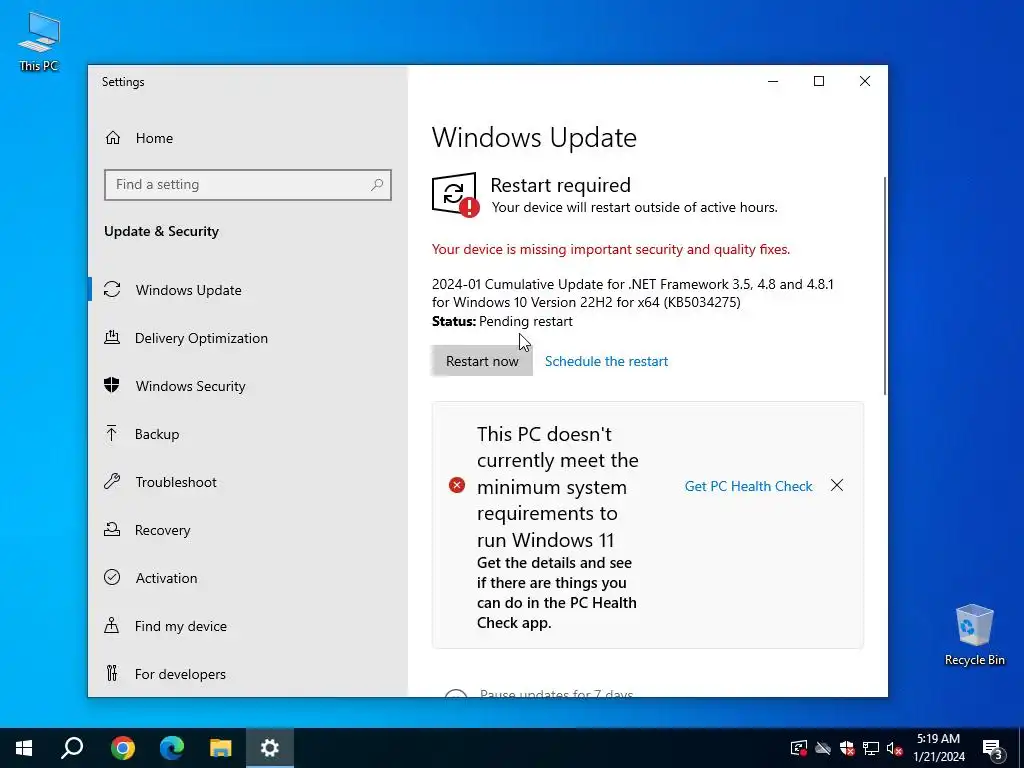Open Find my device settings
1024x768 pixels.
tap(248, 626)
